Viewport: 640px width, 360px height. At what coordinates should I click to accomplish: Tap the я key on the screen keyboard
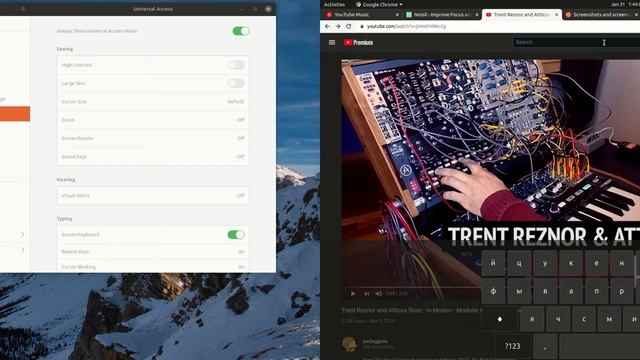532,319
